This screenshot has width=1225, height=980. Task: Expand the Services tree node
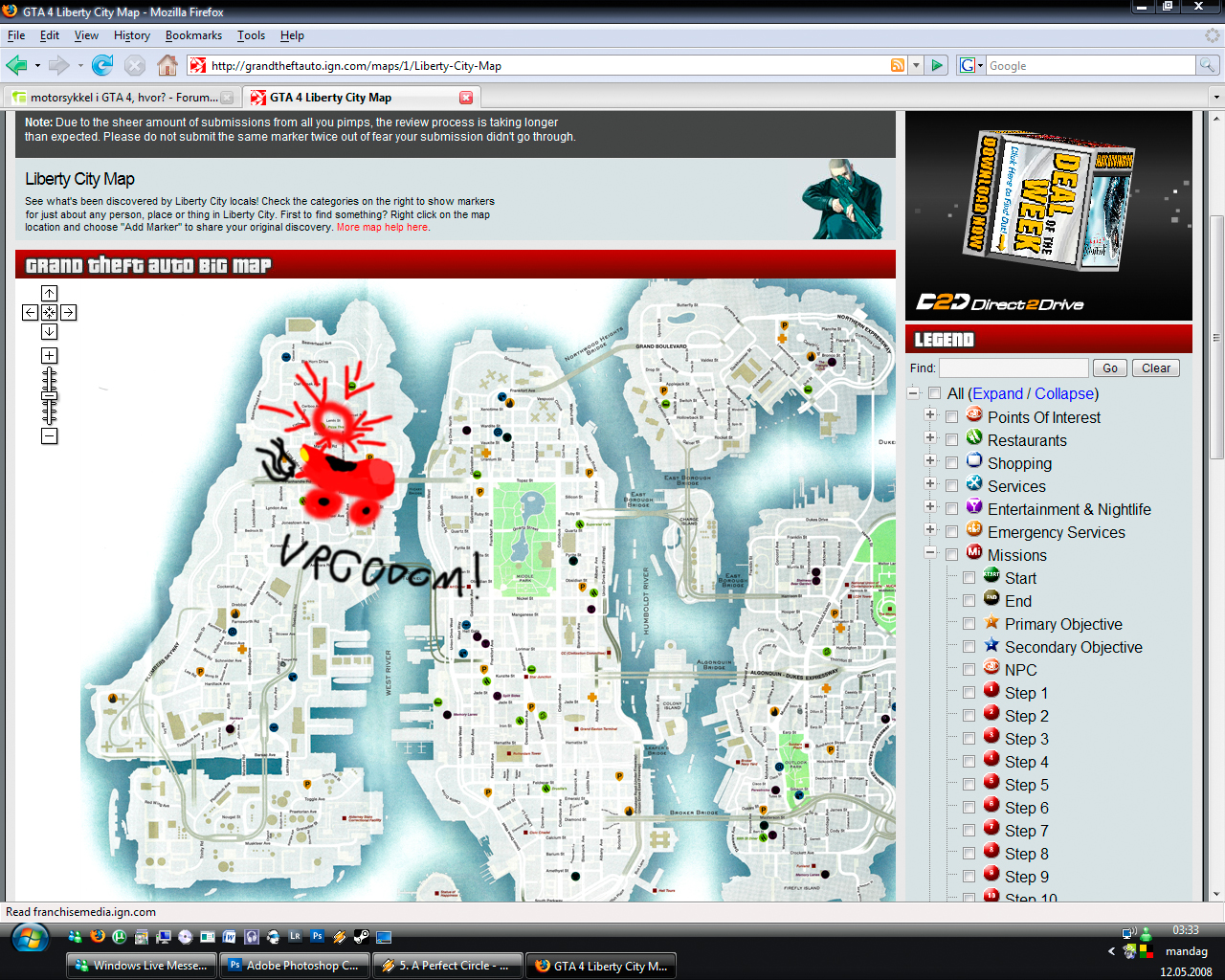point(929,483)
